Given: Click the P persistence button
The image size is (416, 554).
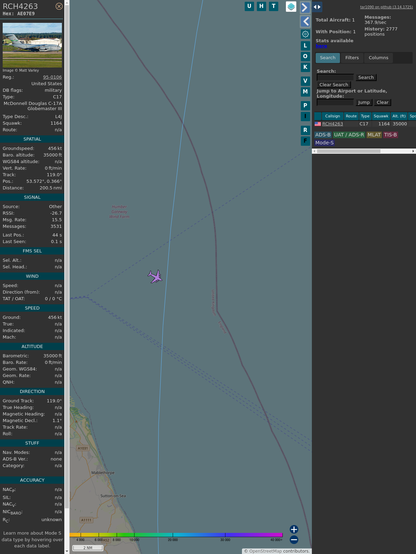Looking at the screenshot, I should (x=305, y=105).
